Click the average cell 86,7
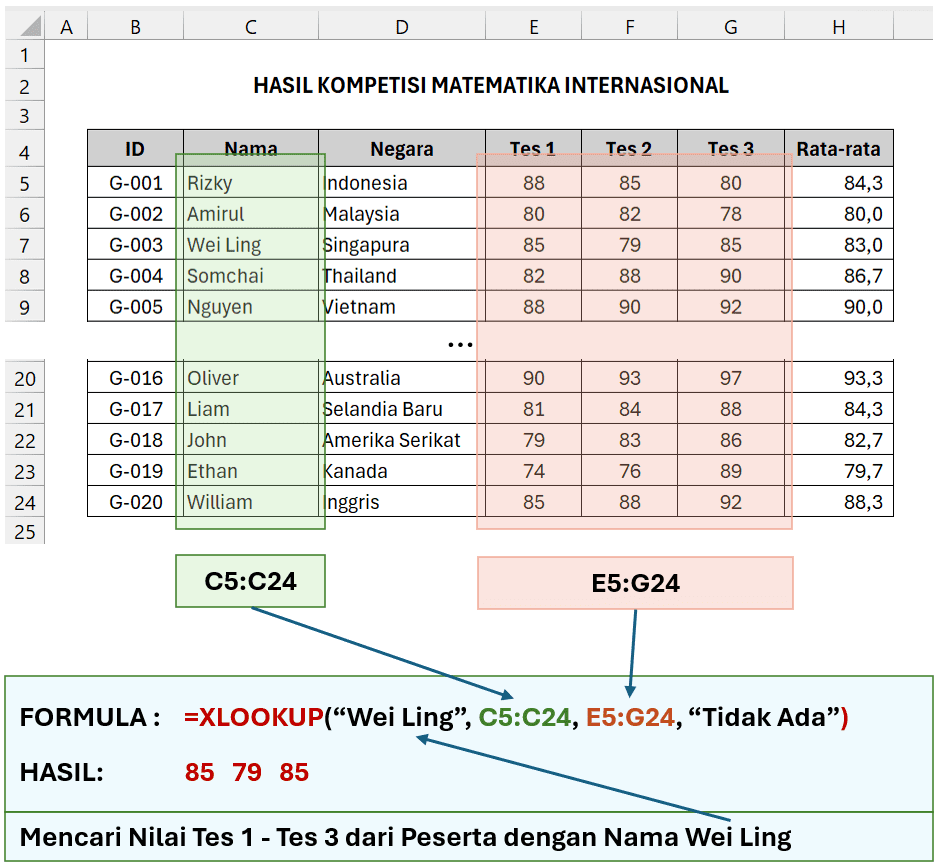Screen dimensions: 937x867 click(x=839, y=276)
